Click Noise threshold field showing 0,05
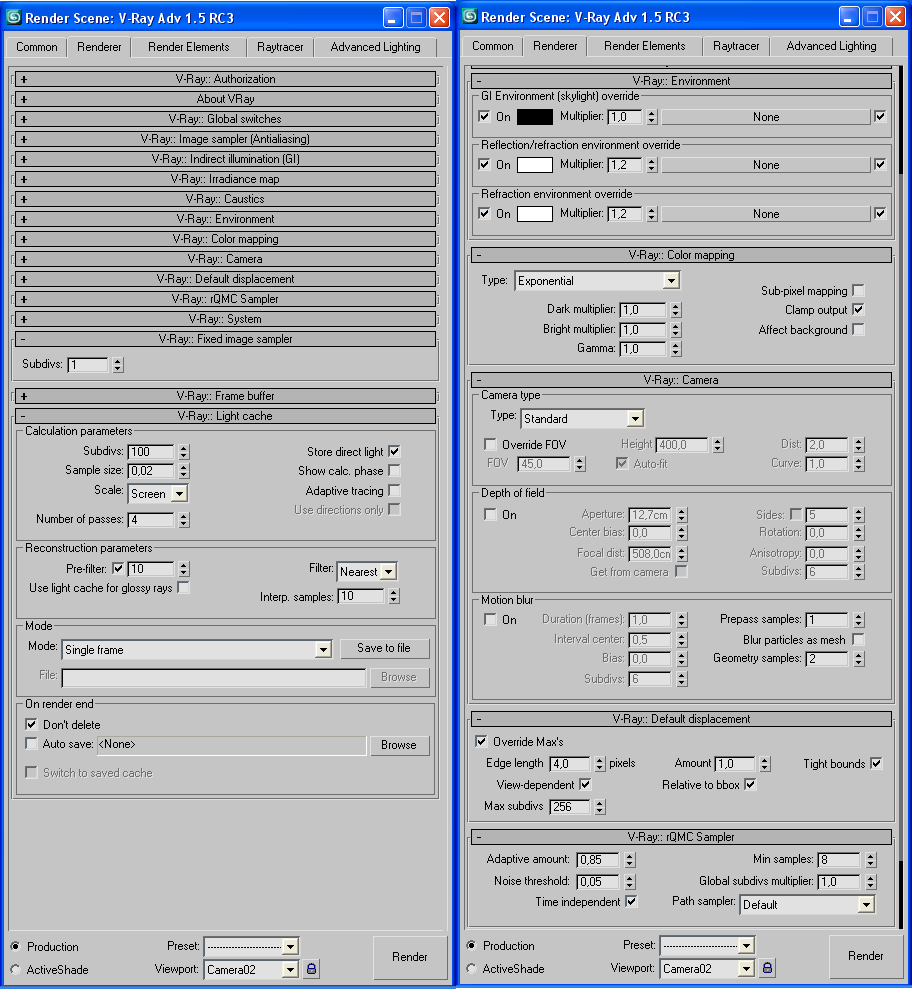Viewport: 912px width, 994px height. 598,882
